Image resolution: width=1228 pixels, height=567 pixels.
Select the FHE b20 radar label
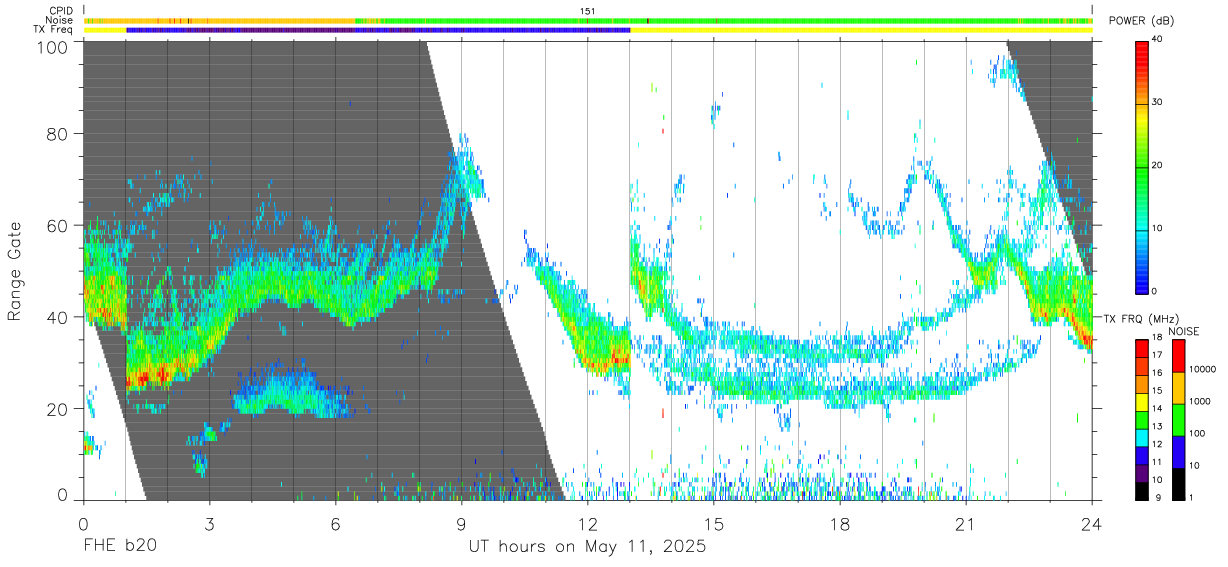click(x=119, y=547)
